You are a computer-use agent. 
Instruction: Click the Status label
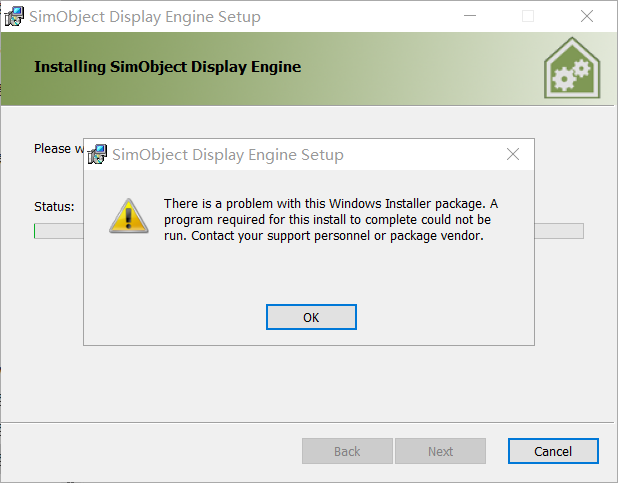(x=54, y=207)
